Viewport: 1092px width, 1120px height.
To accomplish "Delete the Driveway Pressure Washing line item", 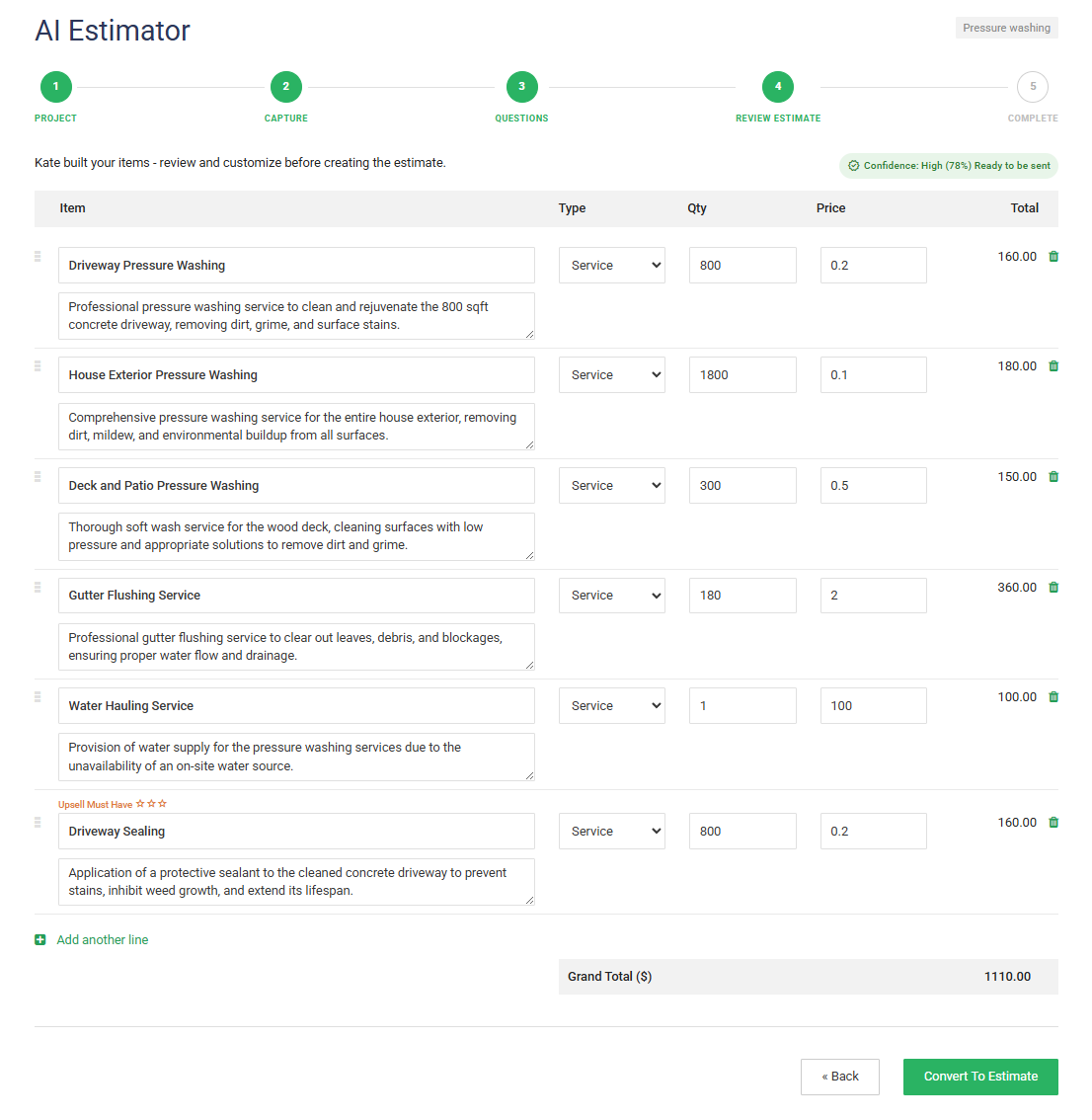I will point(1053,257).
